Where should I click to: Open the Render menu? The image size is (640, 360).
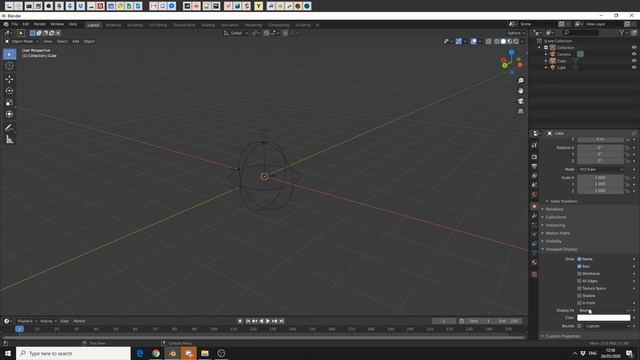click(40, 24)
